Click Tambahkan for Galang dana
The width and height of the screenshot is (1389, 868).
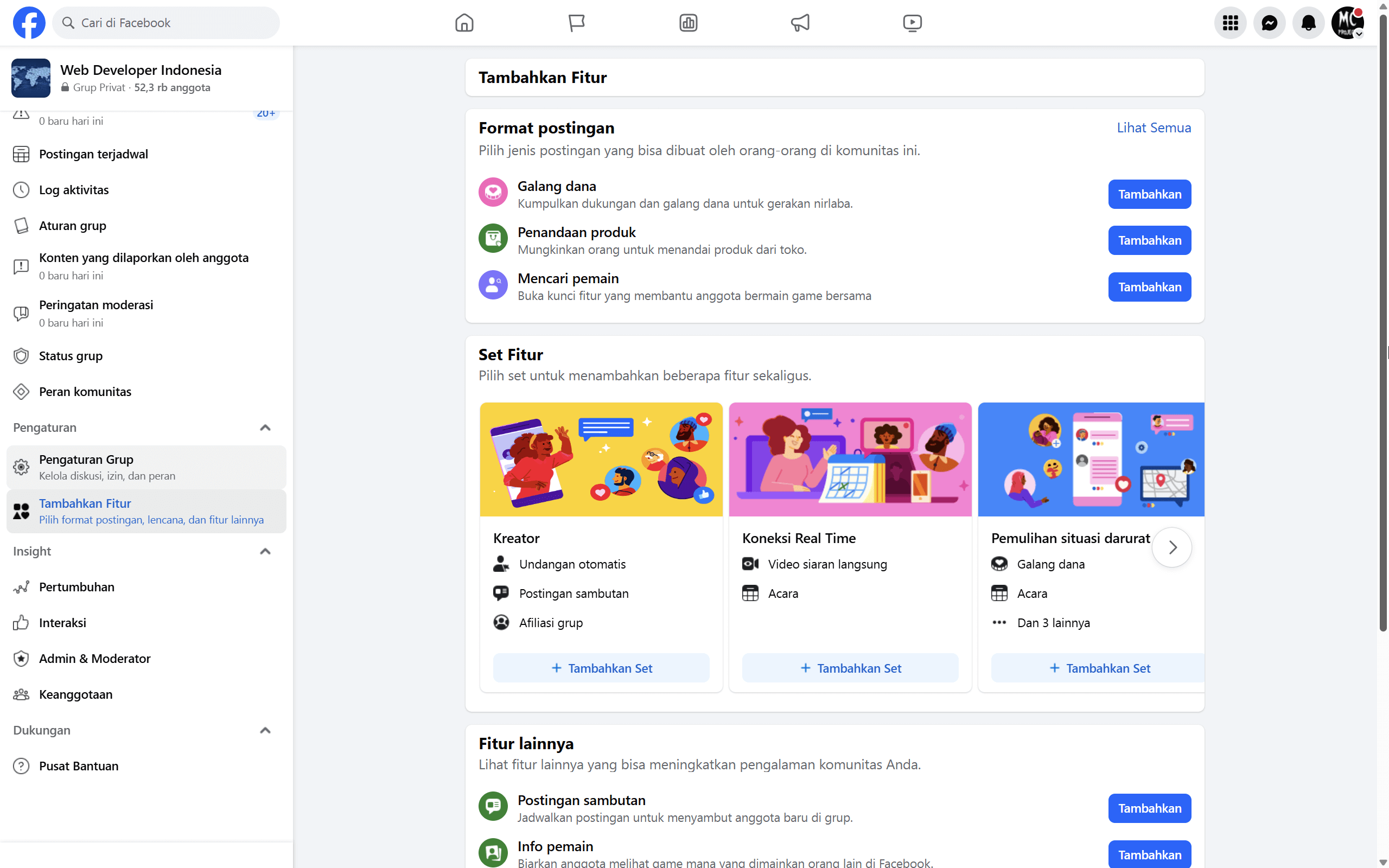coord(1149,194)
